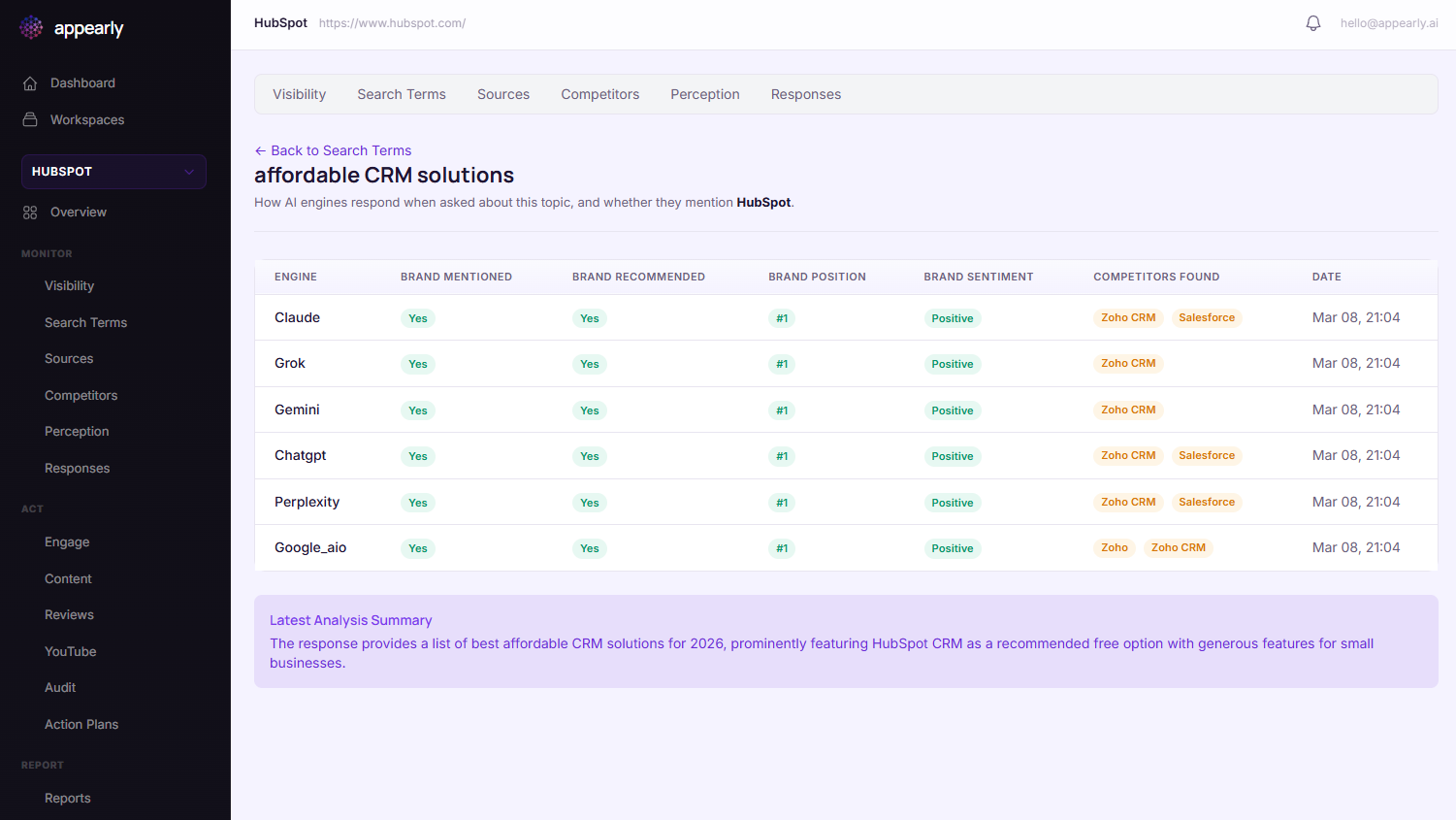Screen dimensions: 1456x820
Task: Click the Appearly logo icon
Action: click(x=31, y=28)
